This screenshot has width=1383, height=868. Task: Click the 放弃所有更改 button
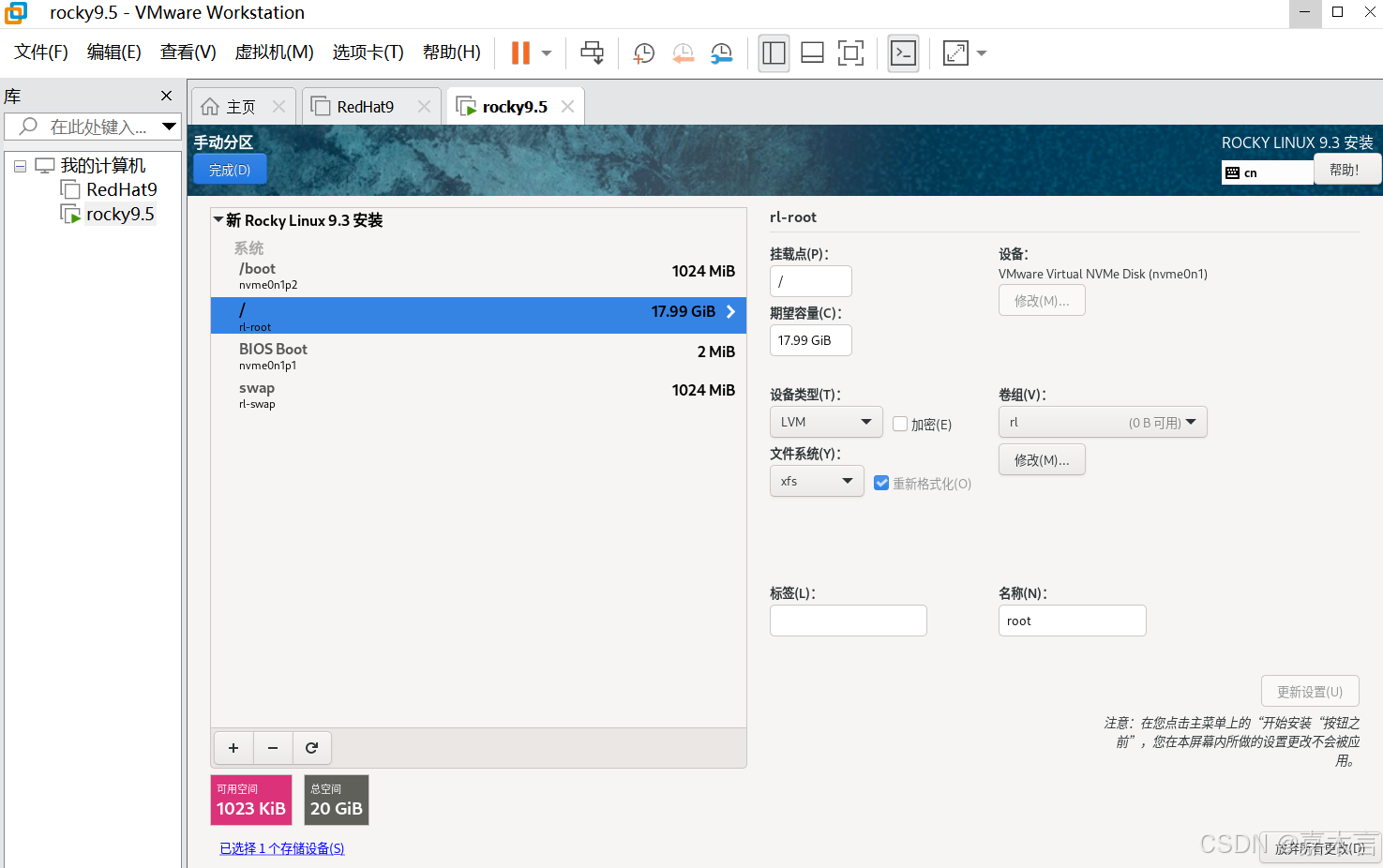pyautogui.click(x=1320, y=848)
